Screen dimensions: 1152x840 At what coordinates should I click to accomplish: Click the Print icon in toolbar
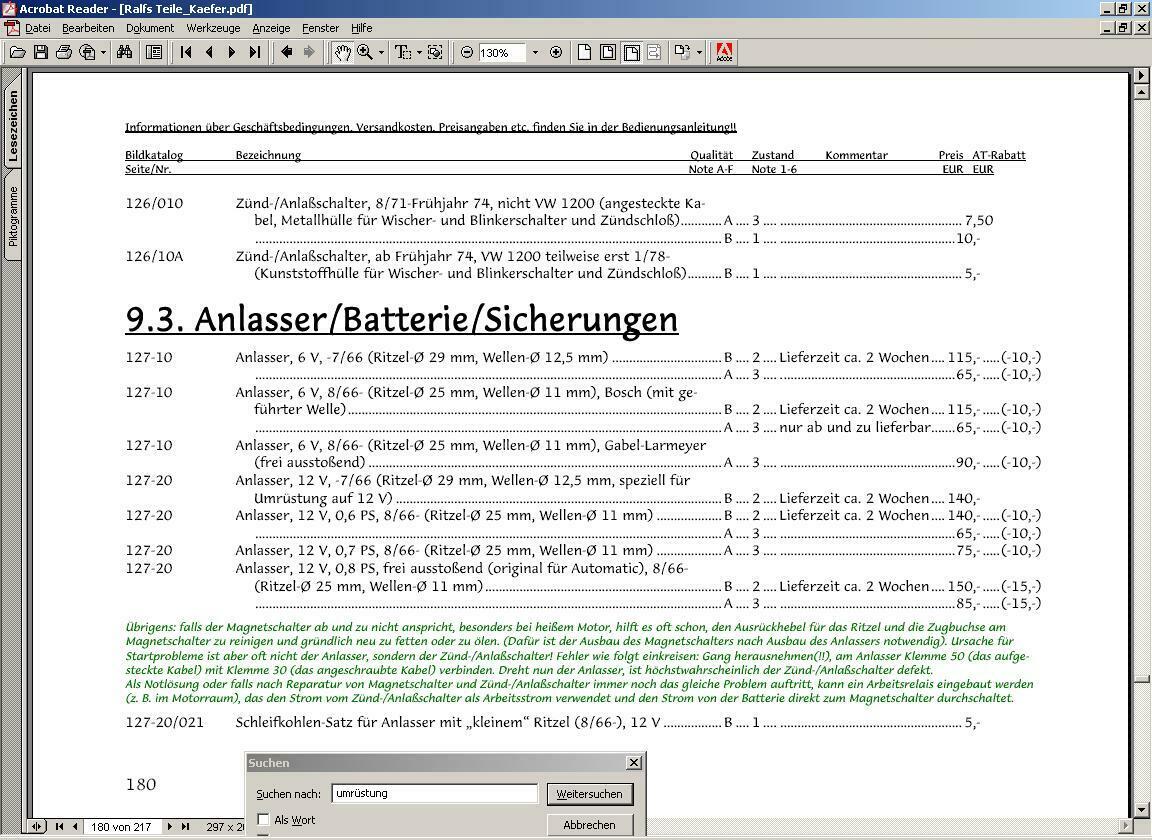[x=64, y=52]
